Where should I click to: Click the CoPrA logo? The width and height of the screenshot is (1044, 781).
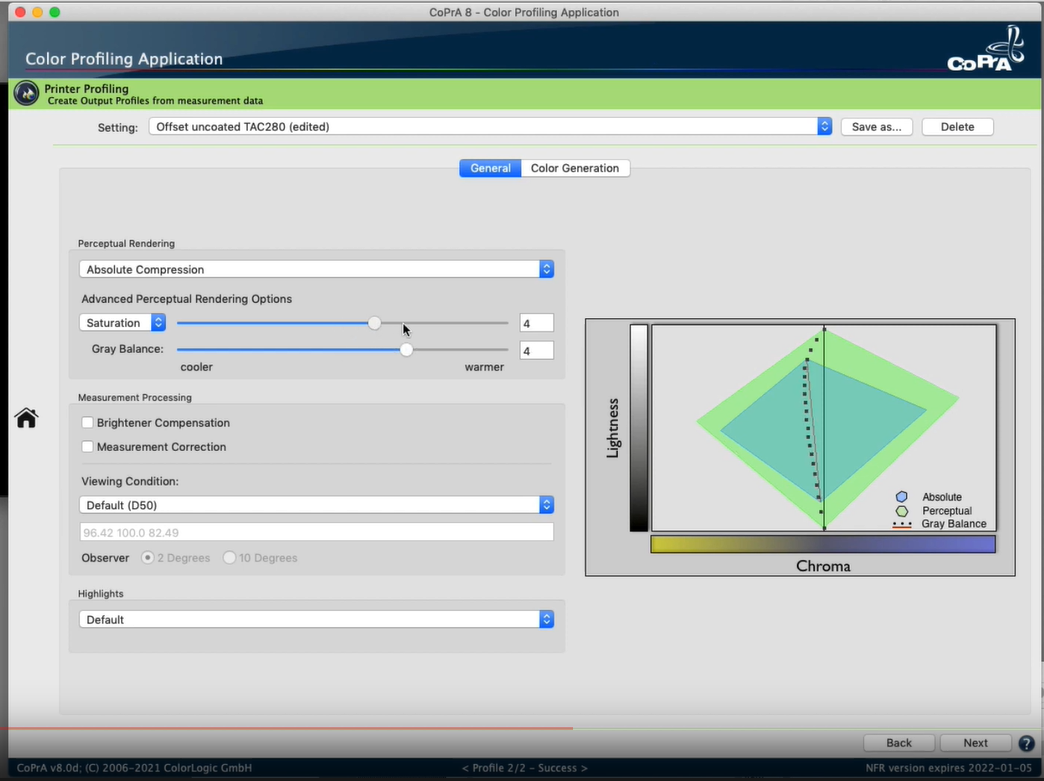pyautogui.click(x=986, y=49)
